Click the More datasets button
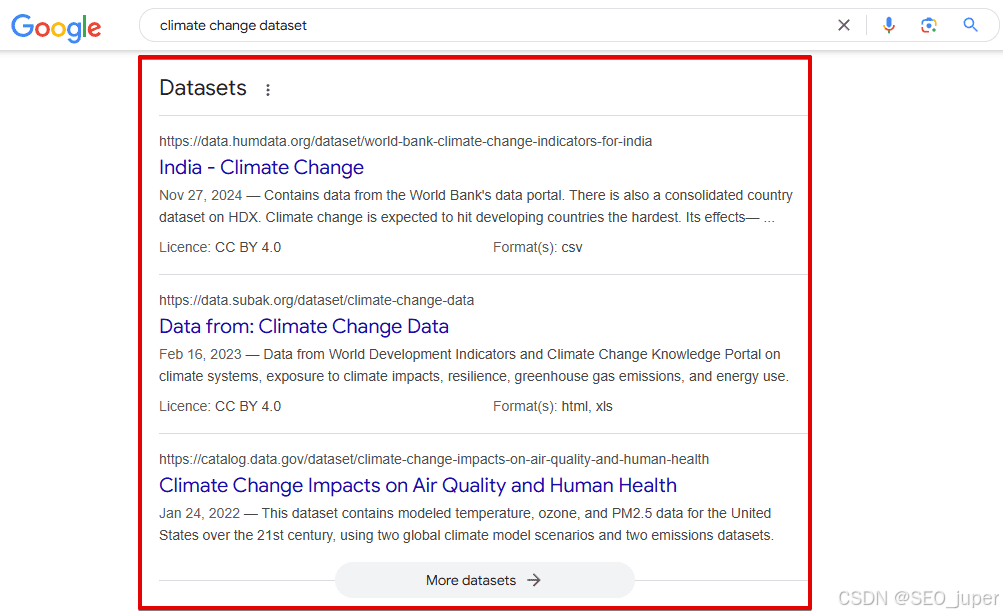 (484, 580)
